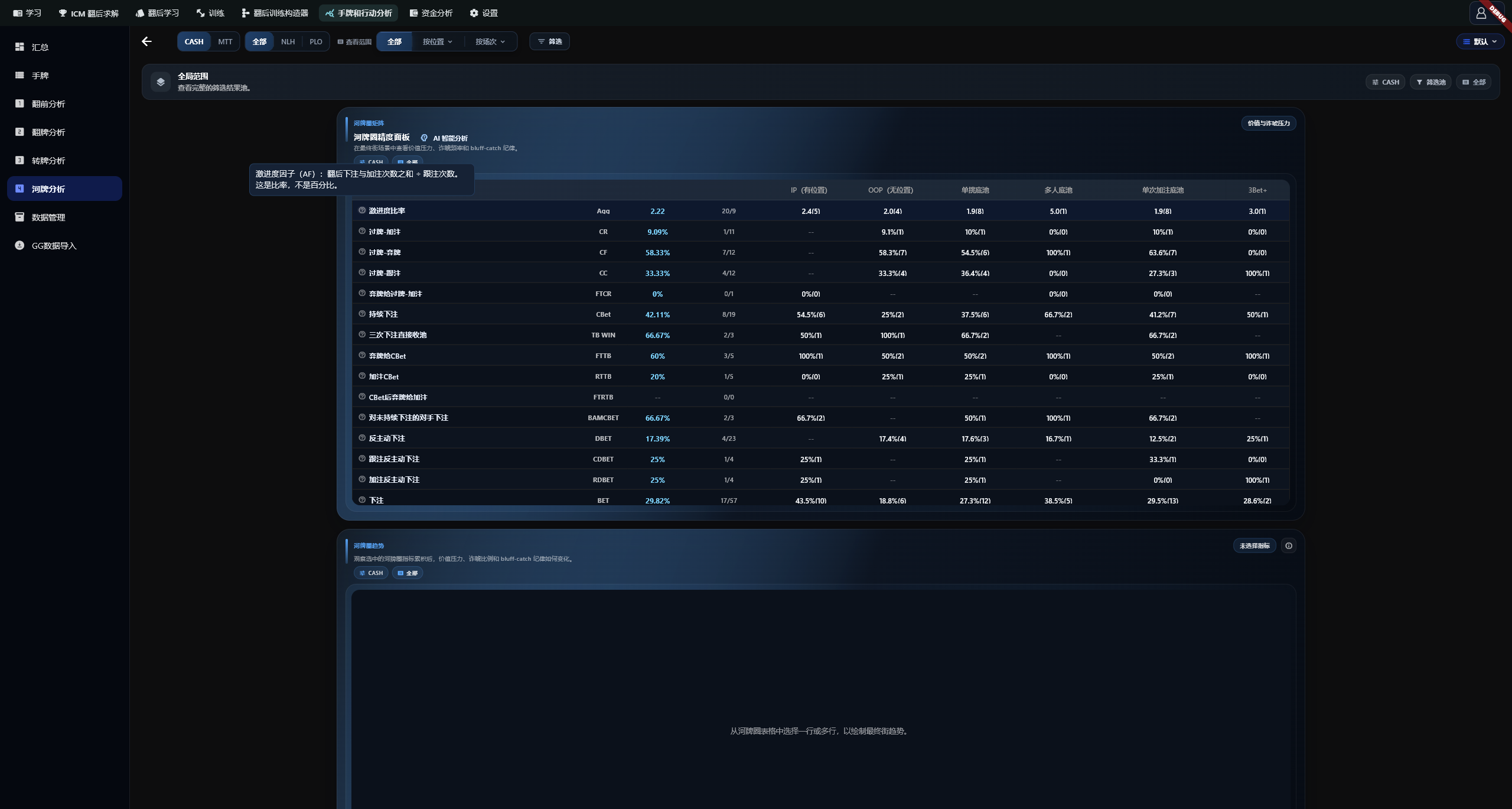Click the 全局范围 layers icon
This screenshot has height=809, width=1512.
[x=161, y=82]
